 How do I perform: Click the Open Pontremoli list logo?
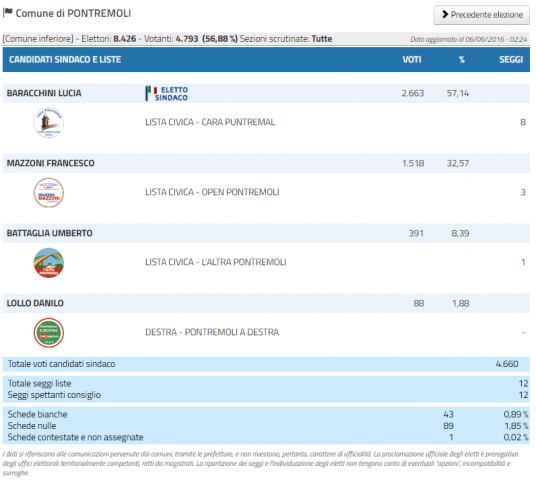(49, 192)
